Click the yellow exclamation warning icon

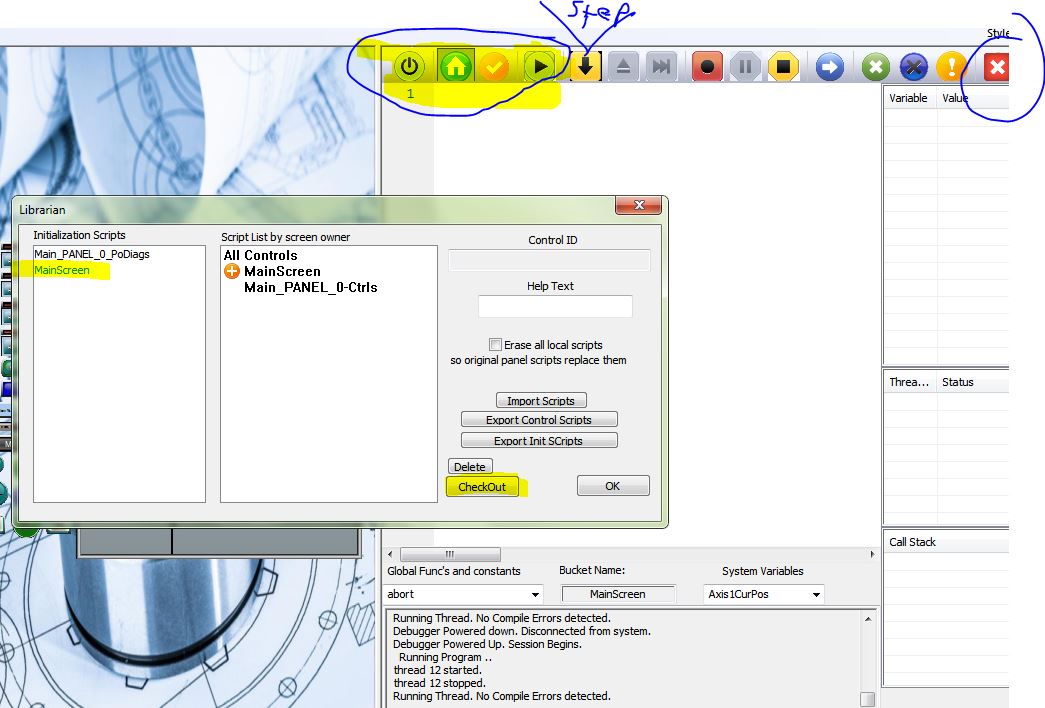pos(949,67)
